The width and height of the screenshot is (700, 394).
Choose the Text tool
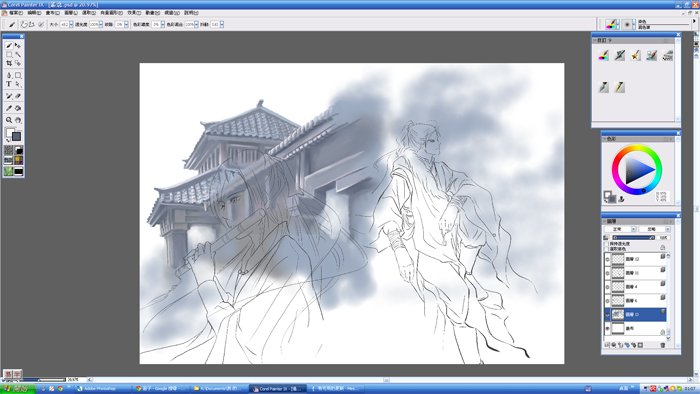9,84
